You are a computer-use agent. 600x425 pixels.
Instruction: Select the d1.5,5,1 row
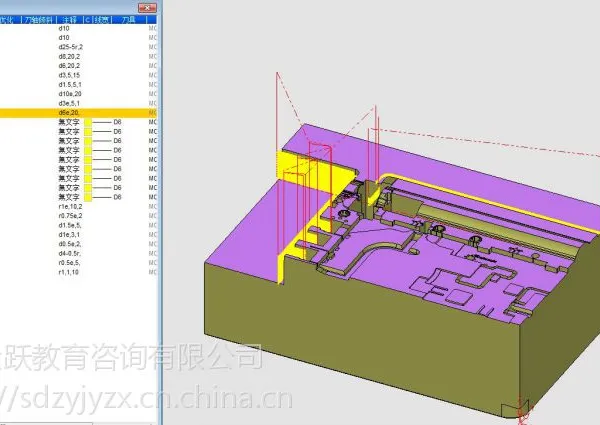click(78, 85)
